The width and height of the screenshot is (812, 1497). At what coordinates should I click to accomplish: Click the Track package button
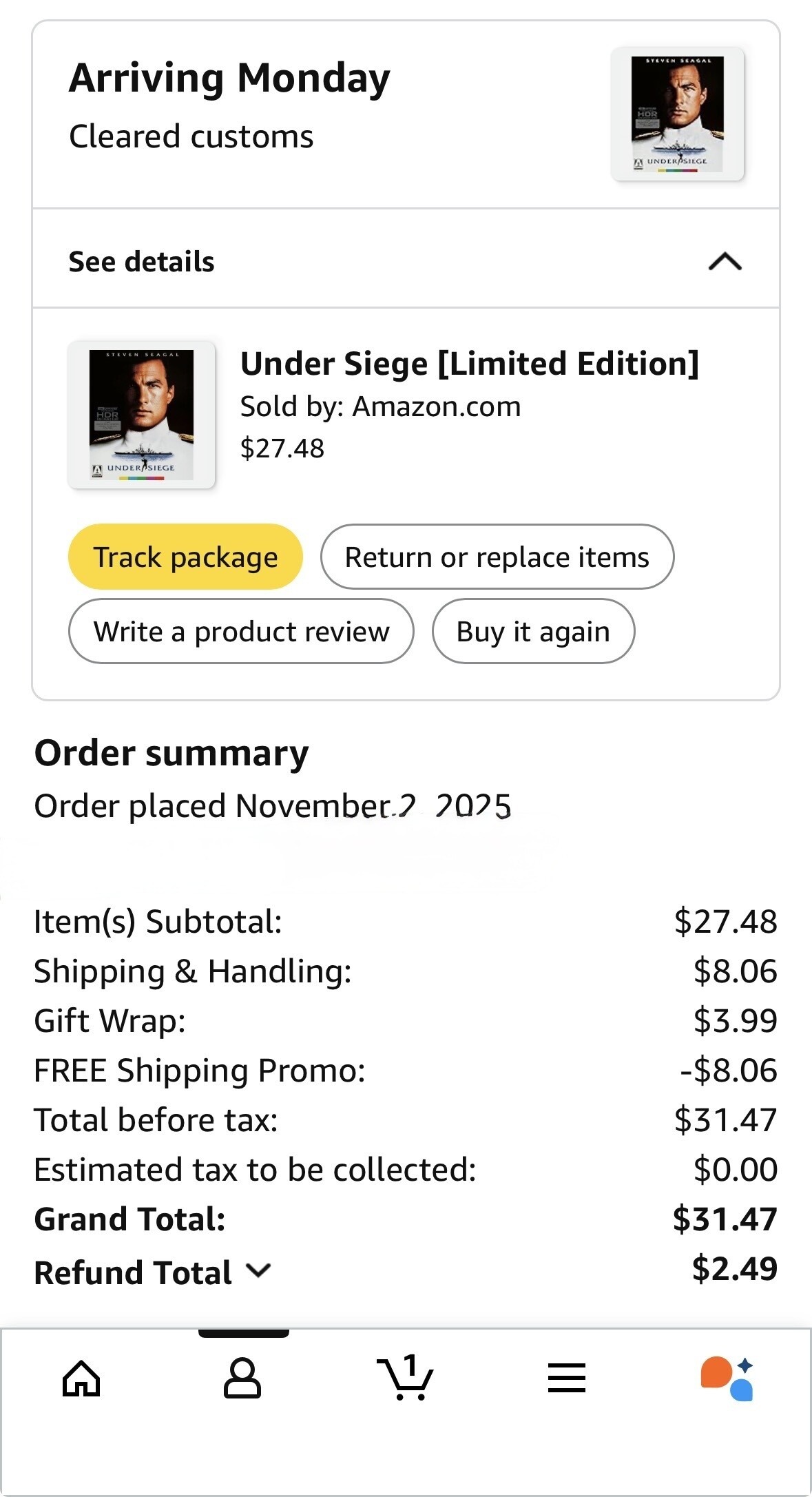185,557
